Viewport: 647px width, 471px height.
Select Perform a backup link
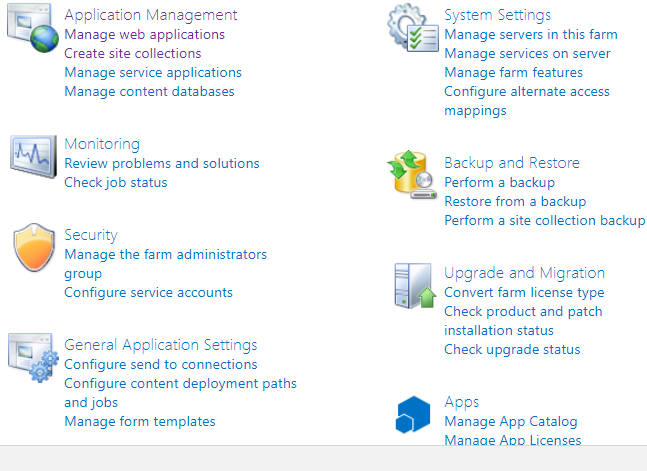coord(499,182)
